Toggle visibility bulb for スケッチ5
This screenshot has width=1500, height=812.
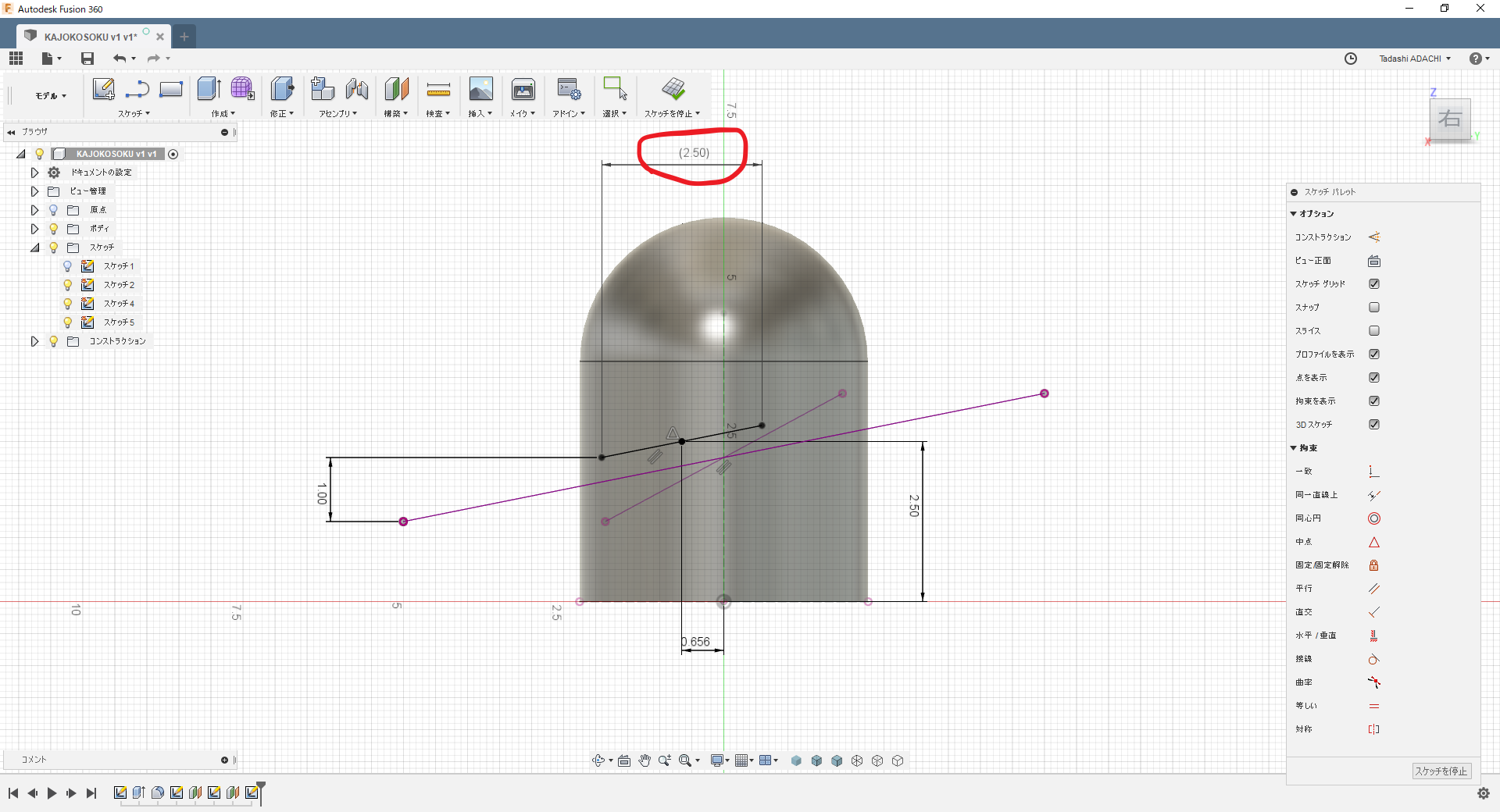click(x=68, y=322)
